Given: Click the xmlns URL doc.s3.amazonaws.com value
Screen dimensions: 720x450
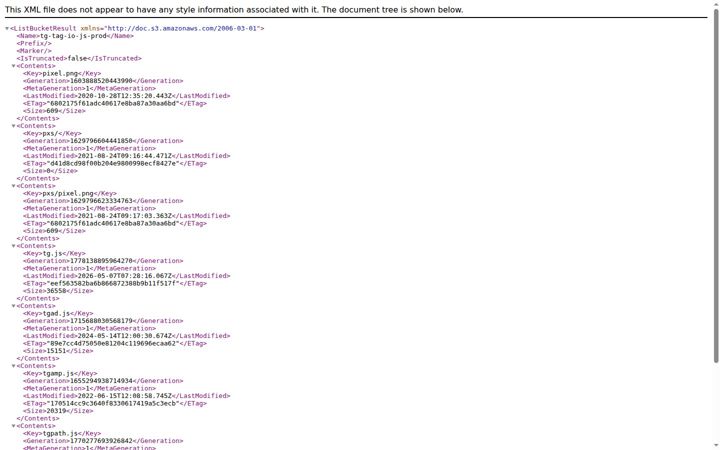Looking at the screenshot, I should (x=182, y=28).
